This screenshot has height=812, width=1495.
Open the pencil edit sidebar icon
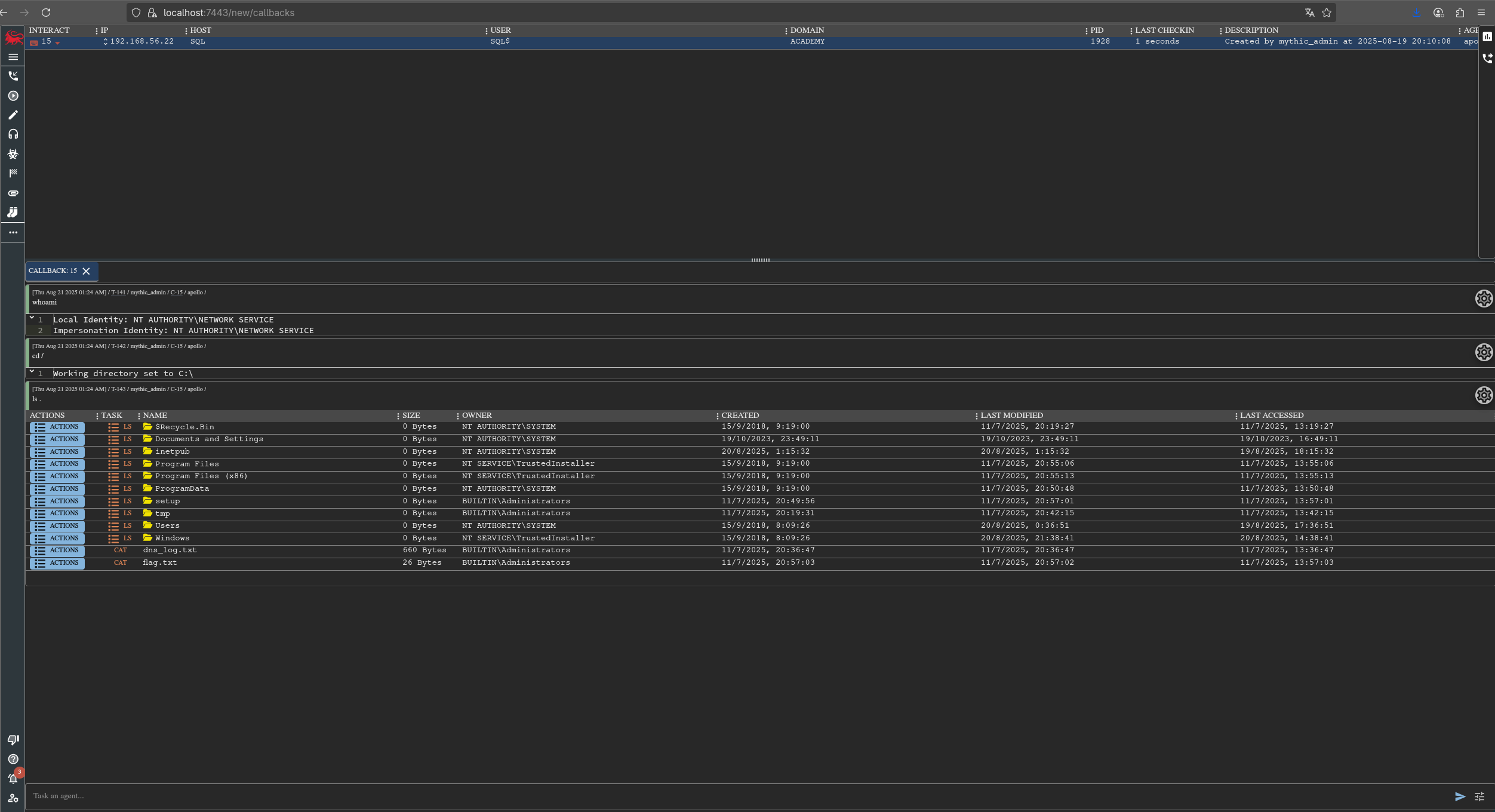tap(13, 115)
